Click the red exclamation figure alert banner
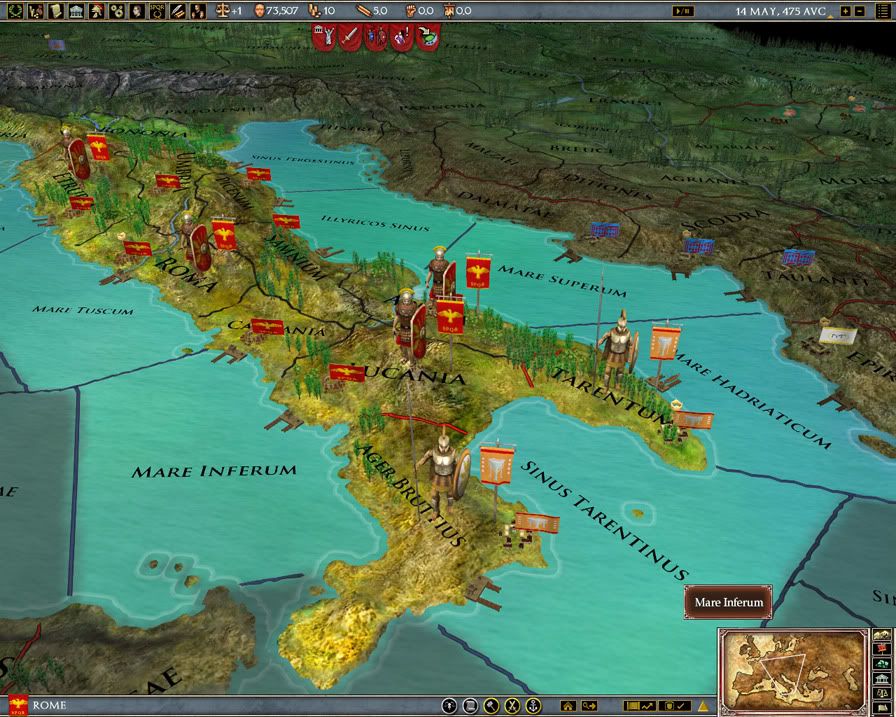Screen dimensions: 896x717 tap(401, 37)
